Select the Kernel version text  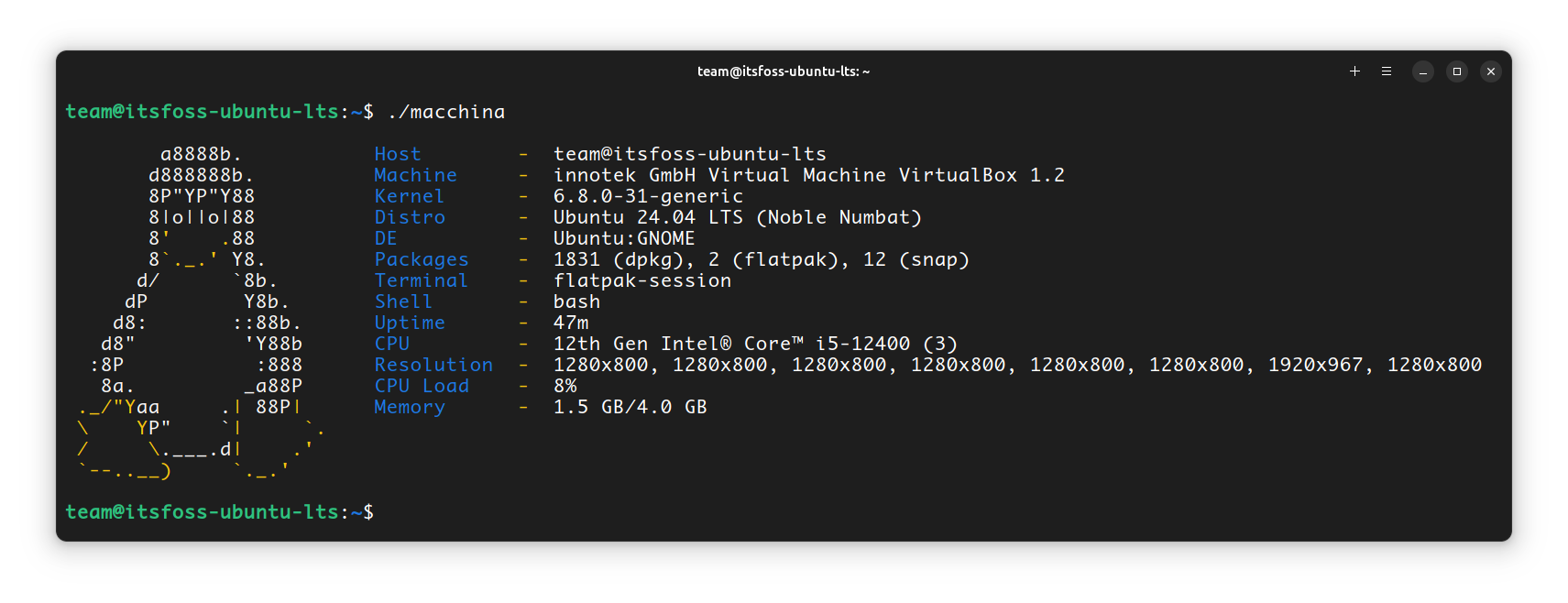(x=648, y=195)
